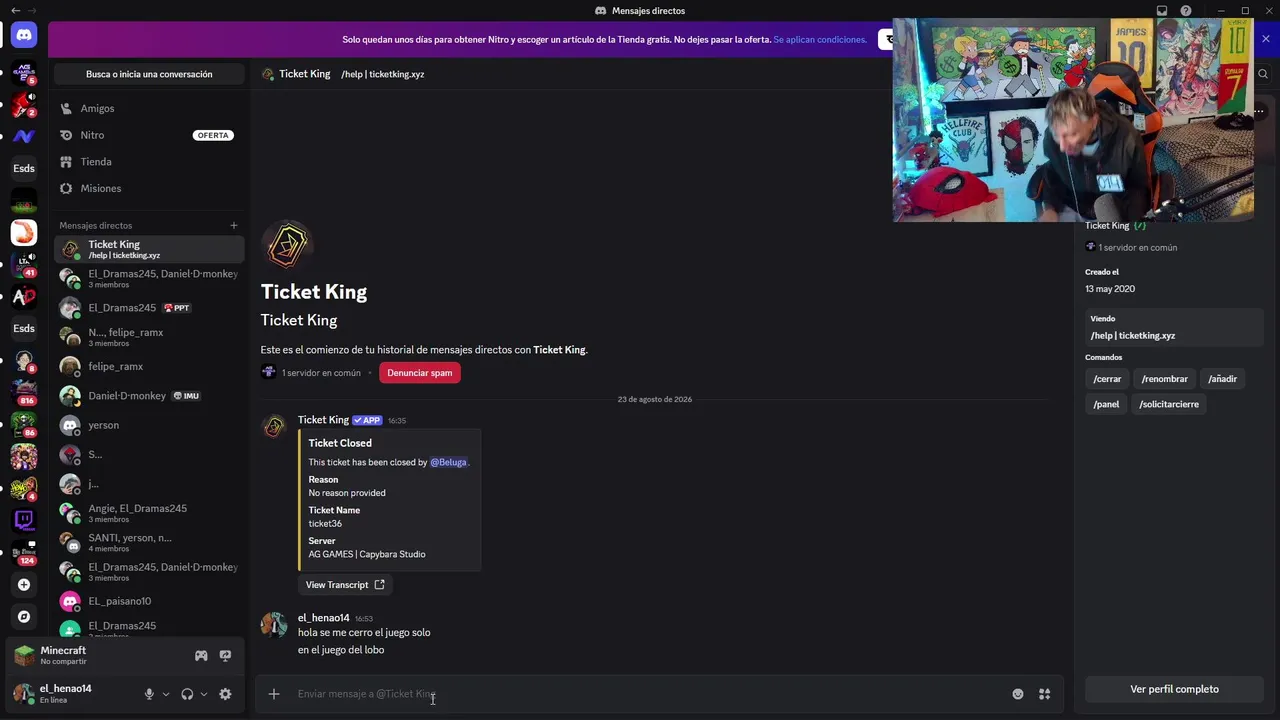Open Tienda shop

pyautogui.click(x=149, y=162)
